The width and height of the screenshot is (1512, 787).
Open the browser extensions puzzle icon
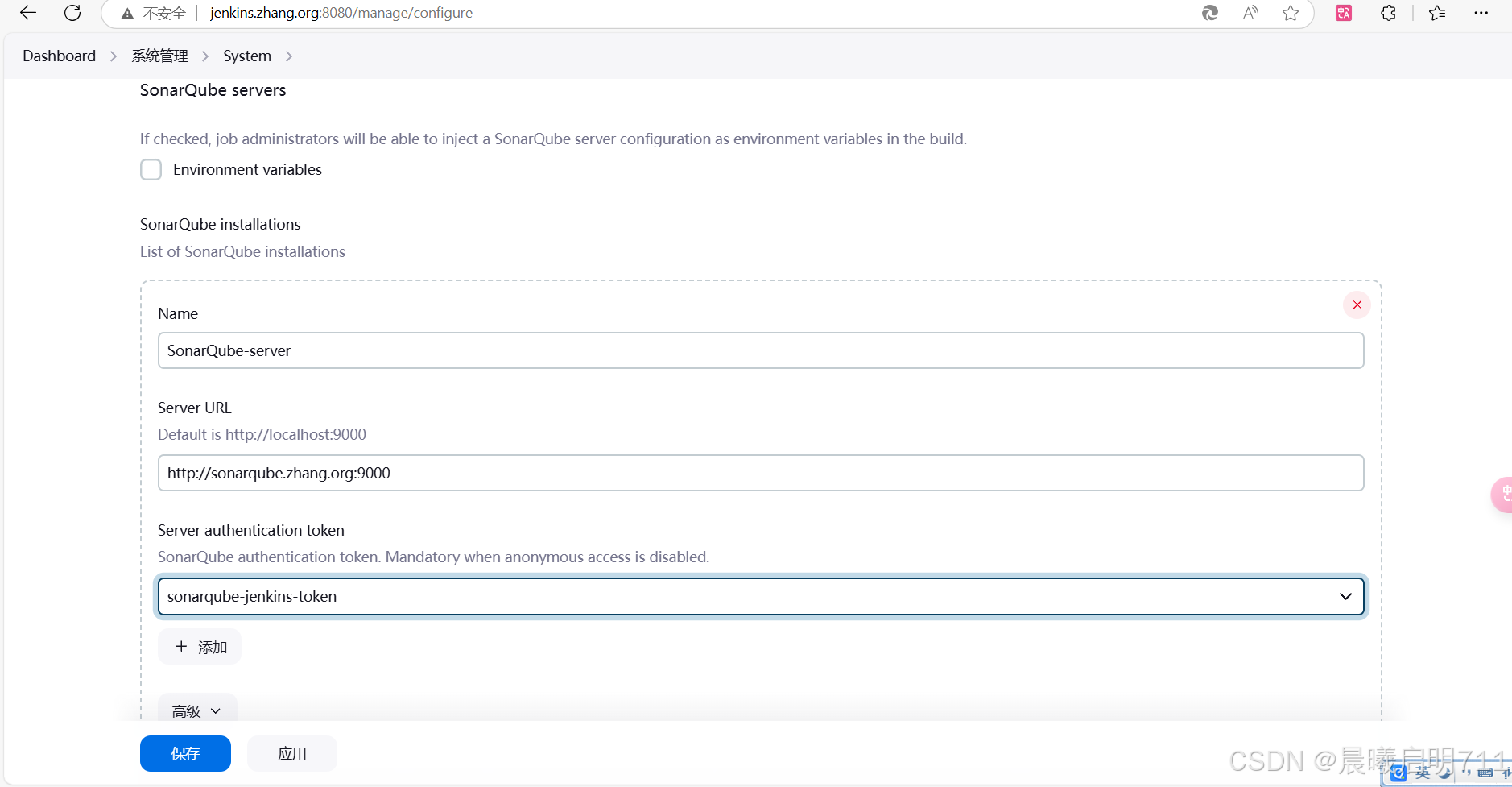tap(1388, 13)
